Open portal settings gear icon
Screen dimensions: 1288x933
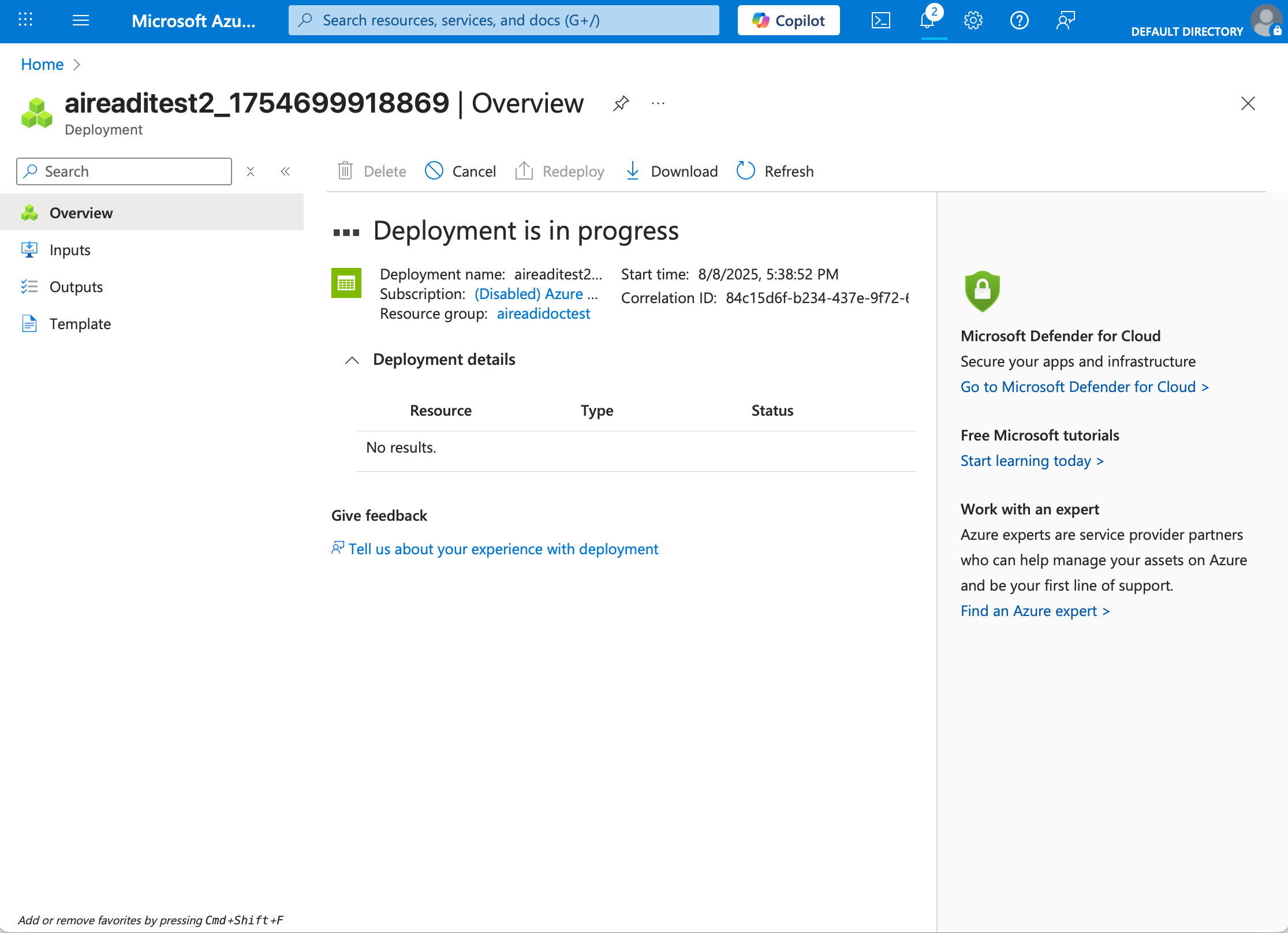point(973,21)
